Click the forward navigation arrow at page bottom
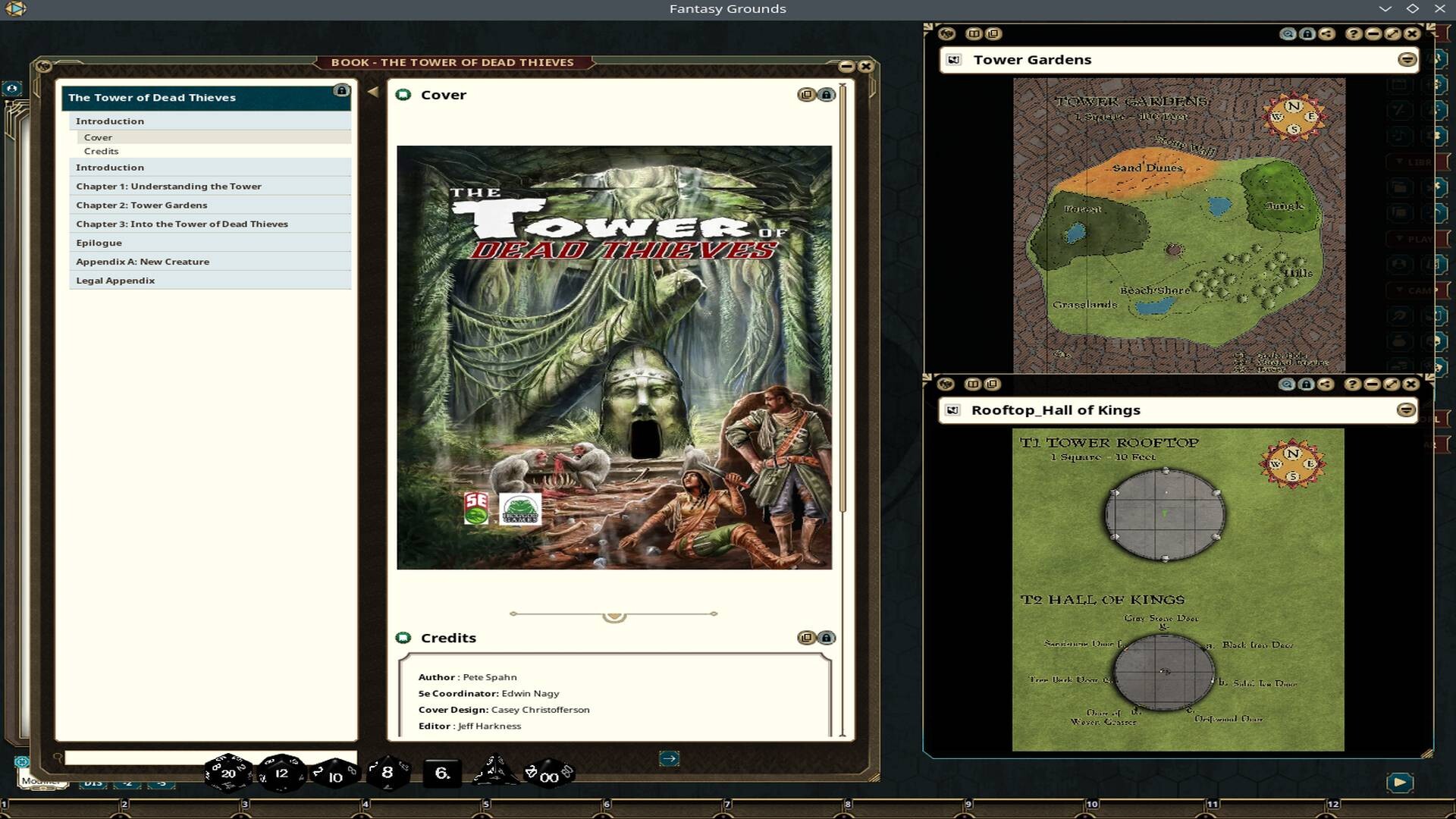Image resolution: width=1456 pixels, height=819 pixels. [x=670, y=757]
